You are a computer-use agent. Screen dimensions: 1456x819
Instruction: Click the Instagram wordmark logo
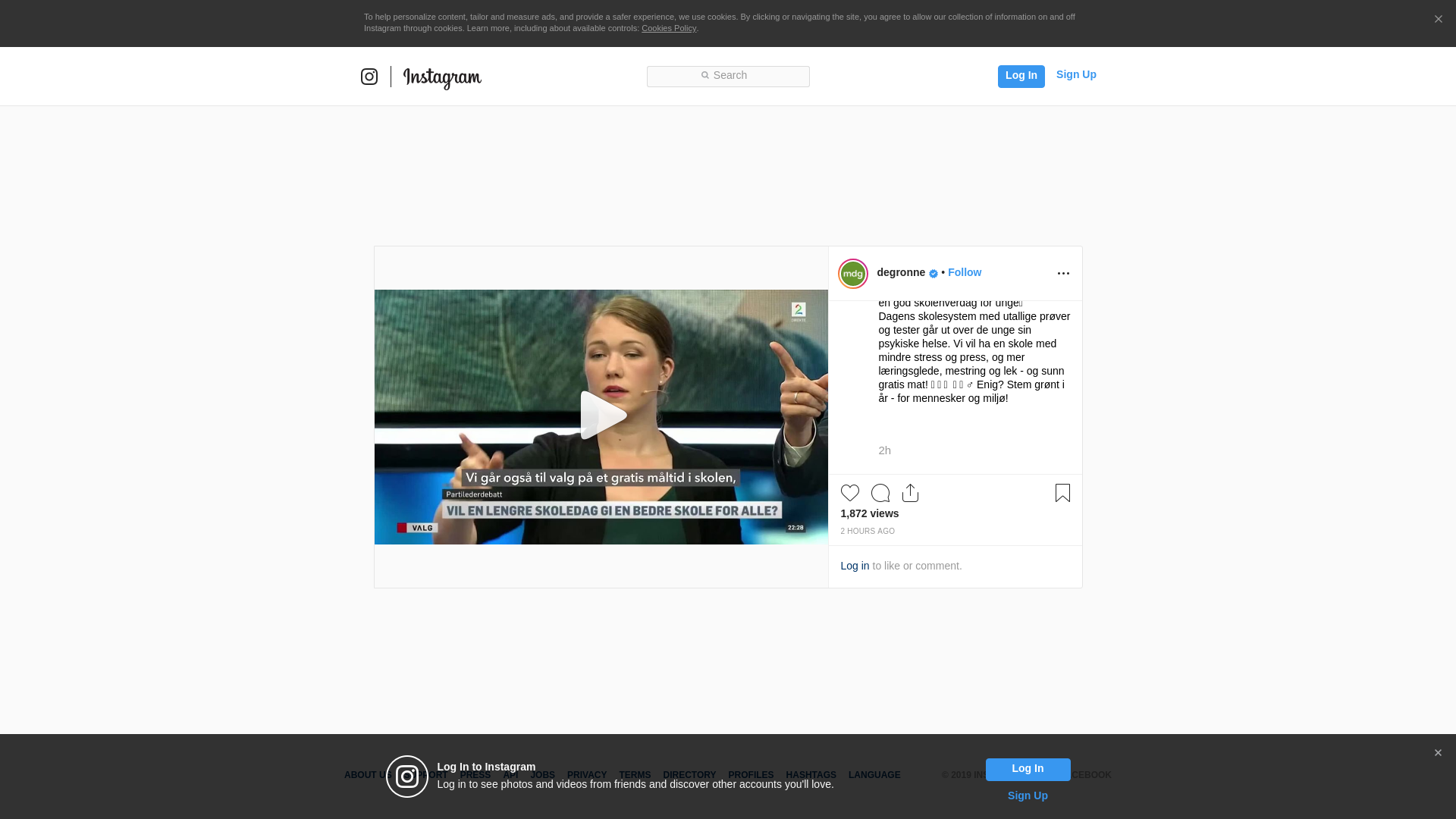tap(442, 77)
